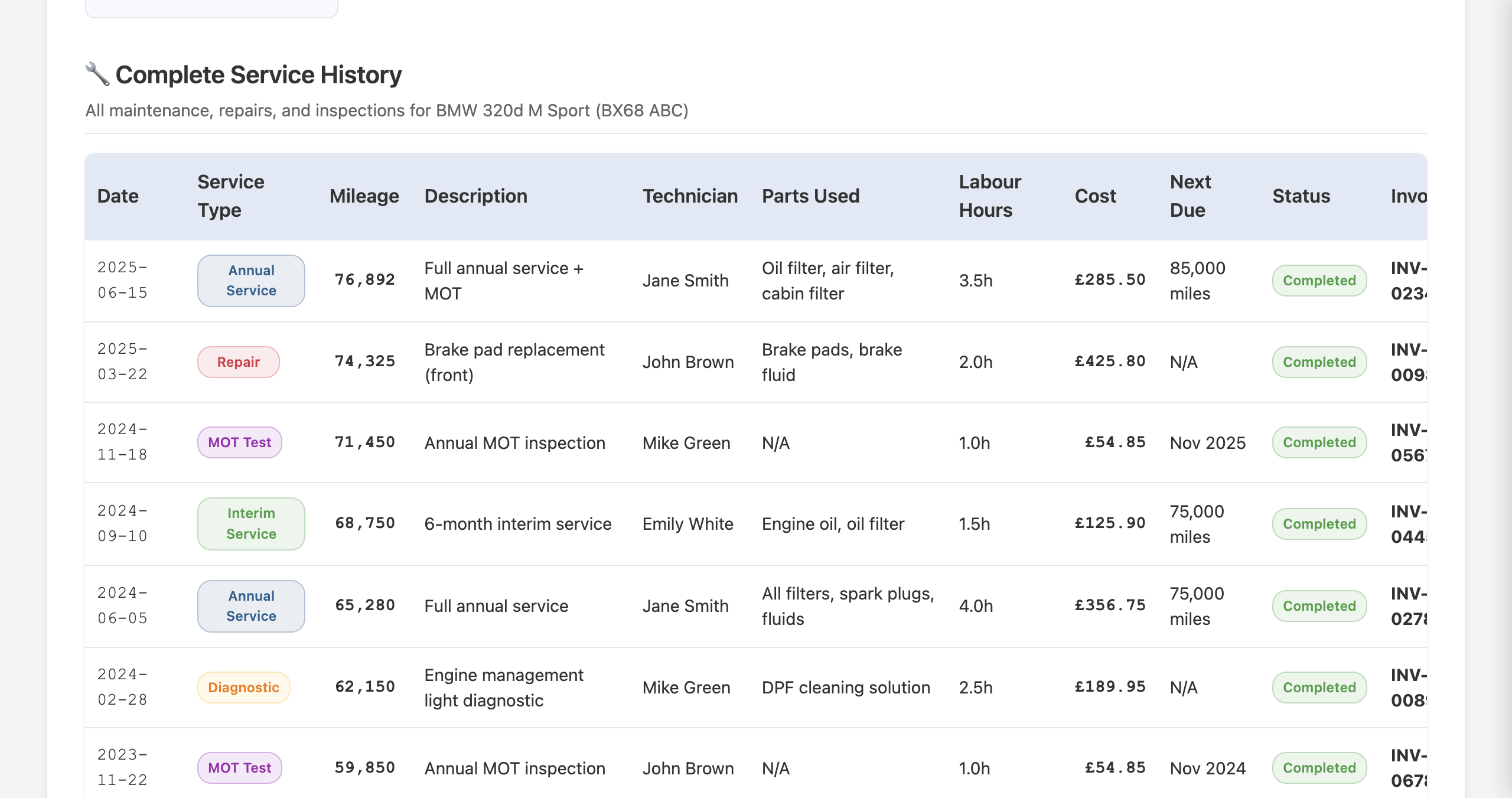Click the Repair badge on the brake pad row
1512x798 pixels.
click(x=238, y=361)
